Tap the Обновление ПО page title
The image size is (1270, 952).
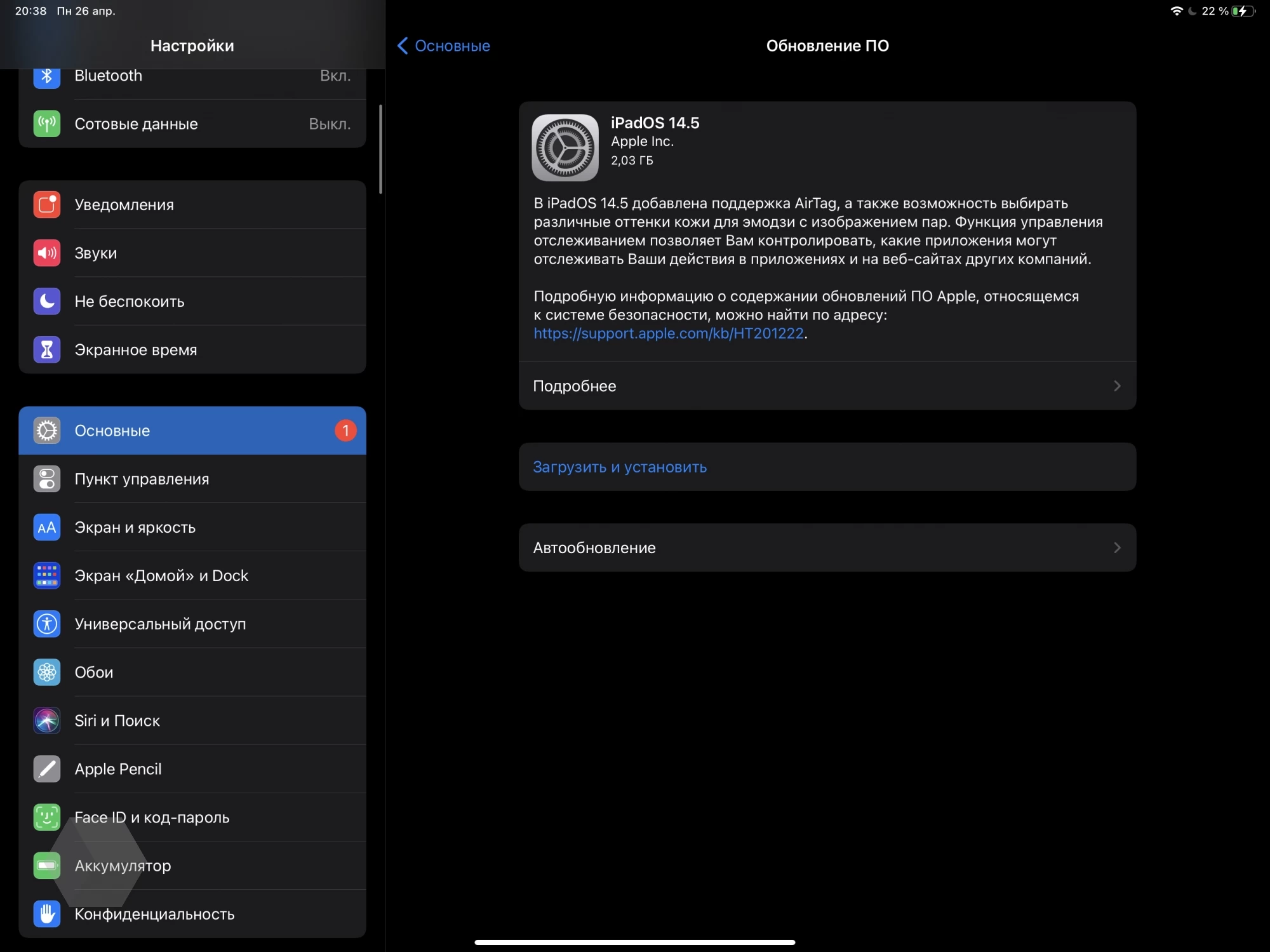[x=827, y=46]
